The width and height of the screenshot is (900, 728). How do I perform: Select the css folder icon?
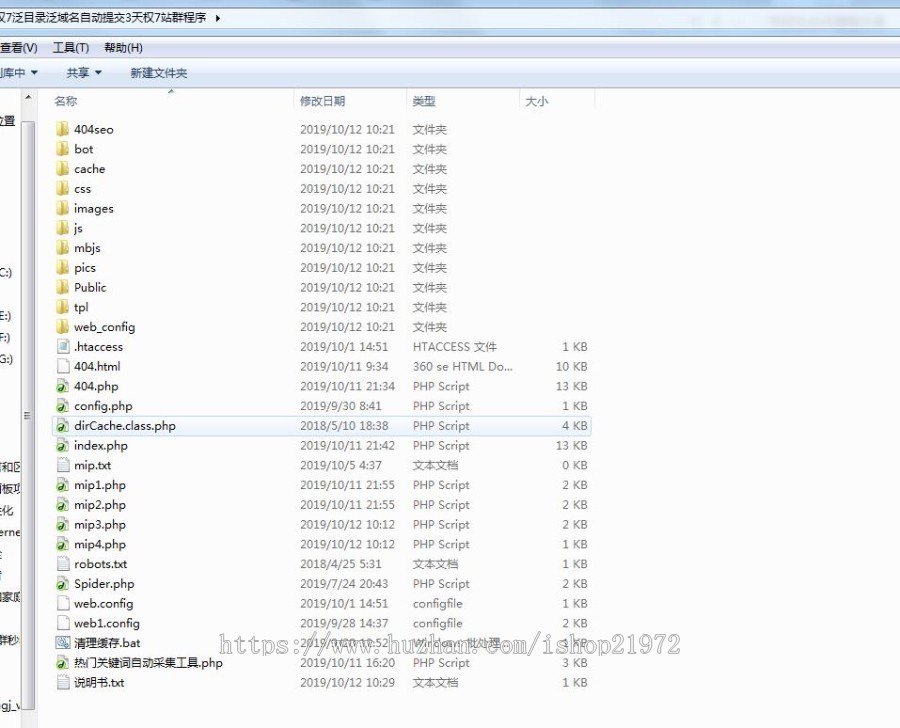click(x=63, y=188)
